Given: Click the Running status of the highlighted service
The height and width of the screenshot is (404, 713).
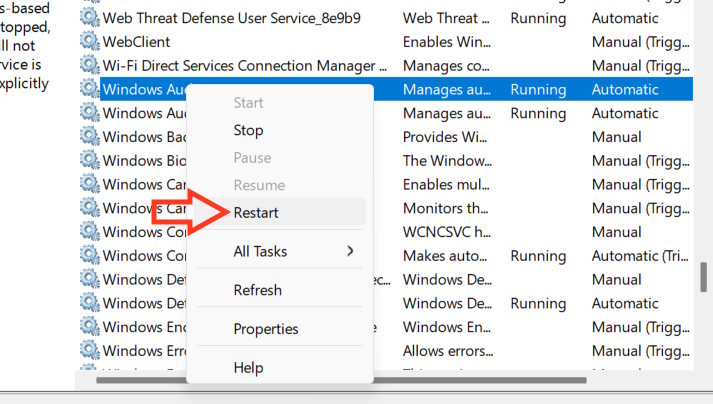Looking at the screenshot, I should tap(538, 89).
